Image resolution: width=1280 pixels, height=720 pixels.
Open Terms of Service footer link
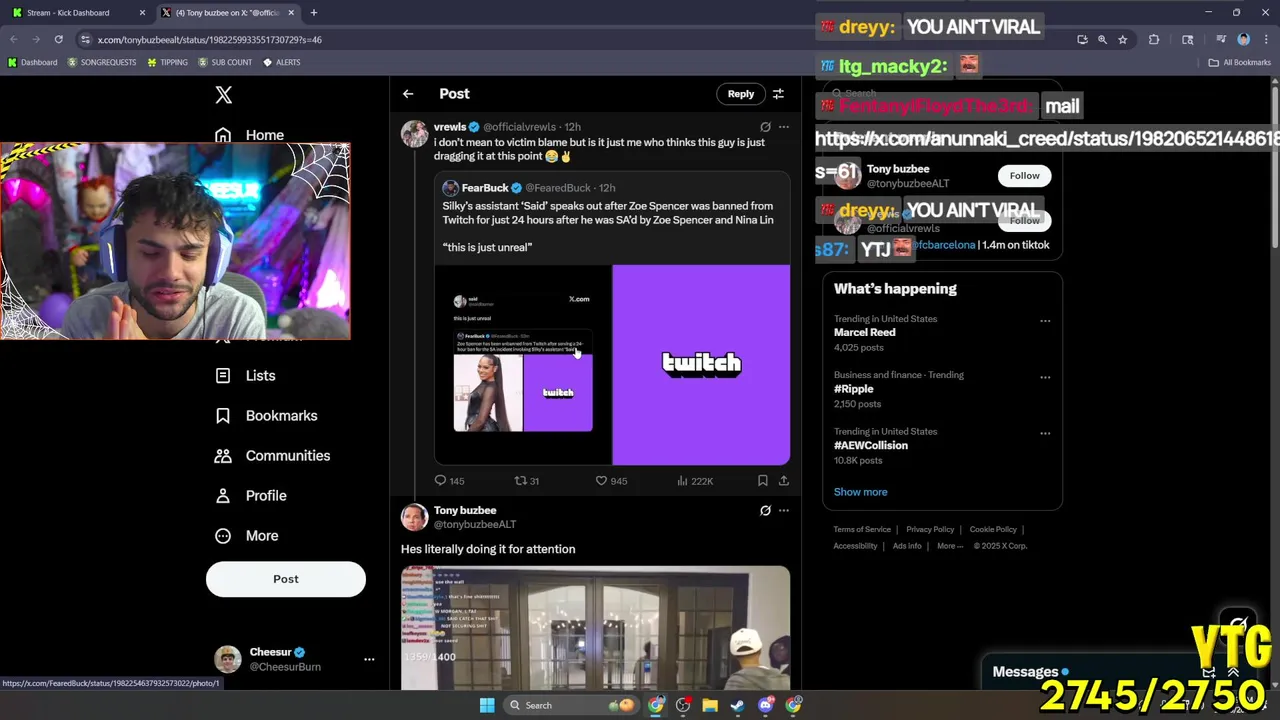point(862,530)
